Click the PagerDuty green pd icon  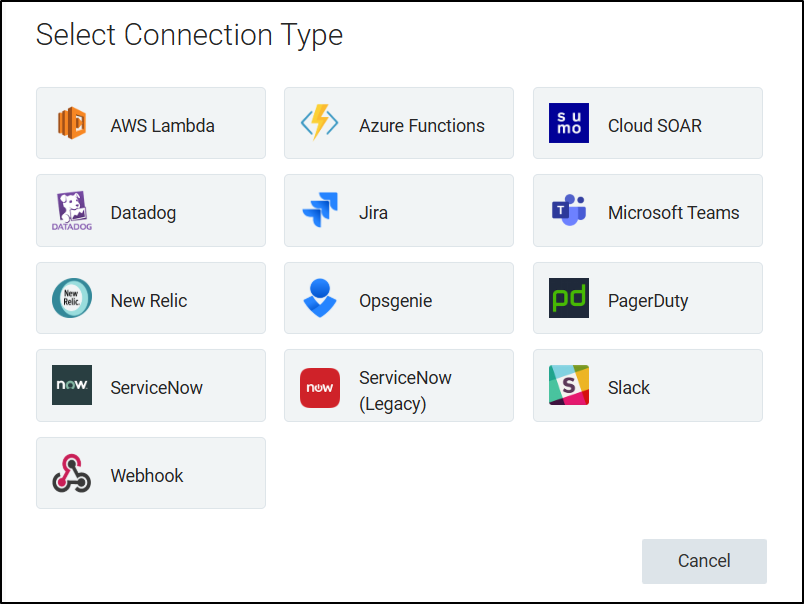pos(569,298)
